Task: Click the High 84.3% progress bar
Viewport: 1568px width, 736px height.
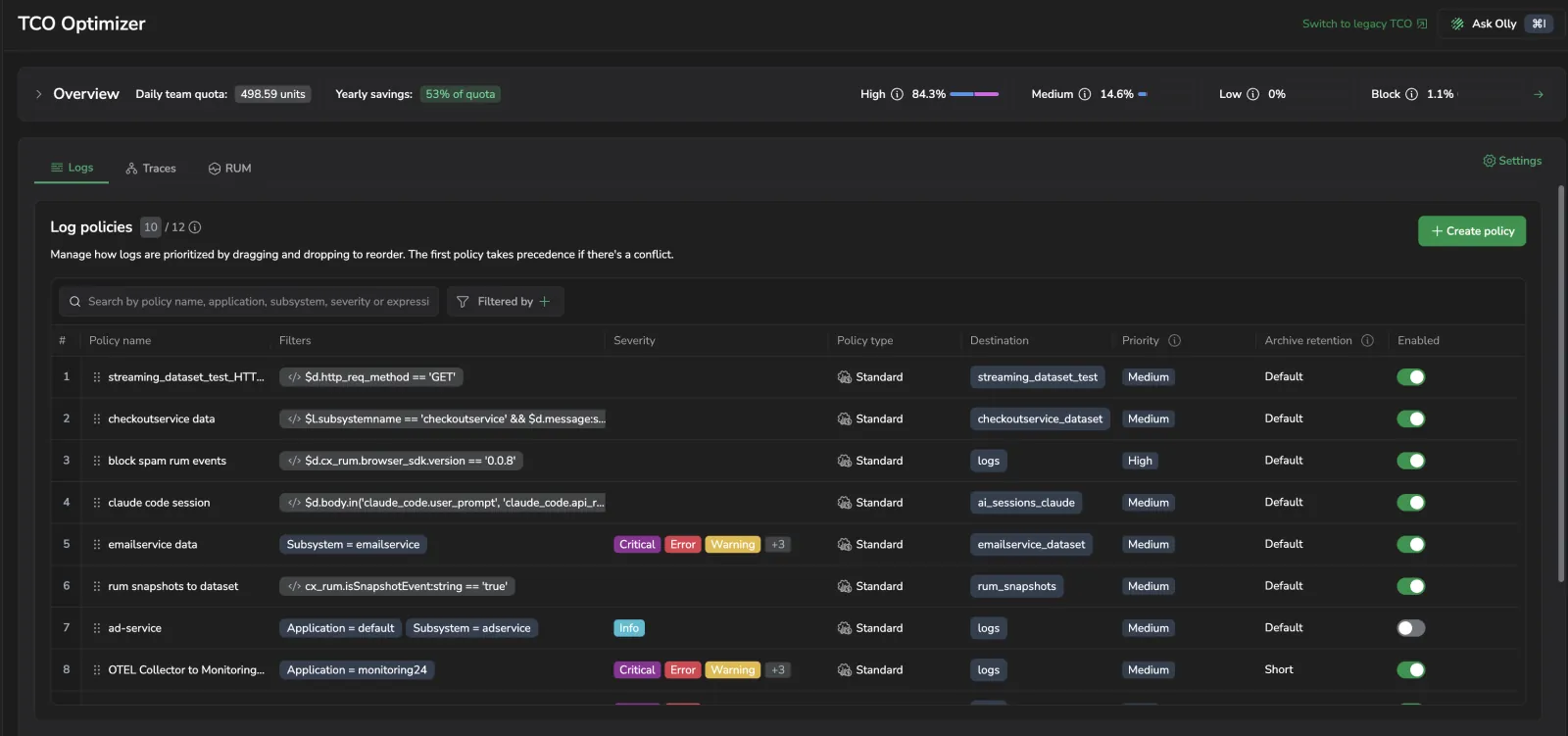Action: (974, 94)
